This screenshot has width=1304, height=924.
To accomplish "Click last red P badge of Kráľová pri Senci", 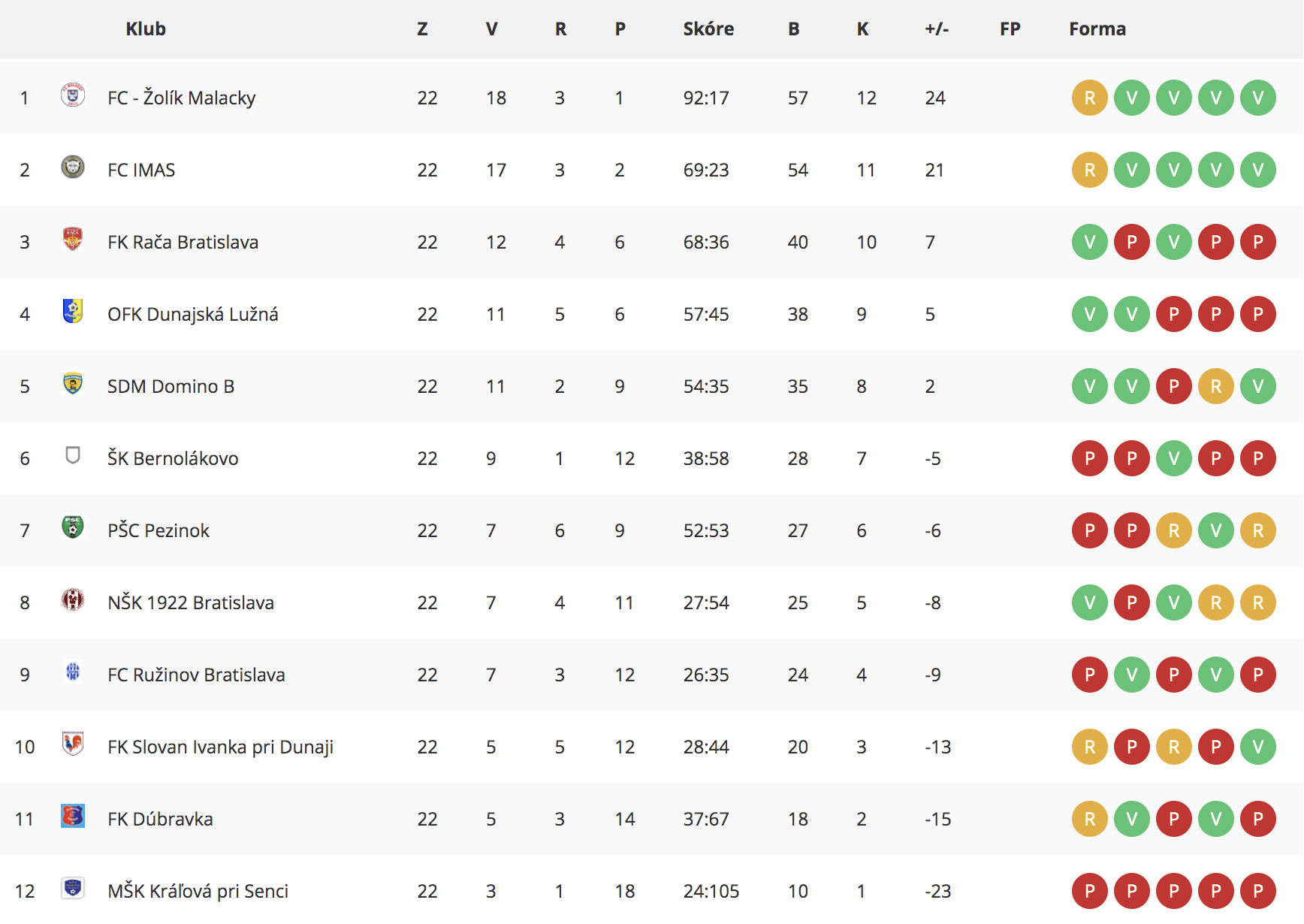I will click(1258, 891).
